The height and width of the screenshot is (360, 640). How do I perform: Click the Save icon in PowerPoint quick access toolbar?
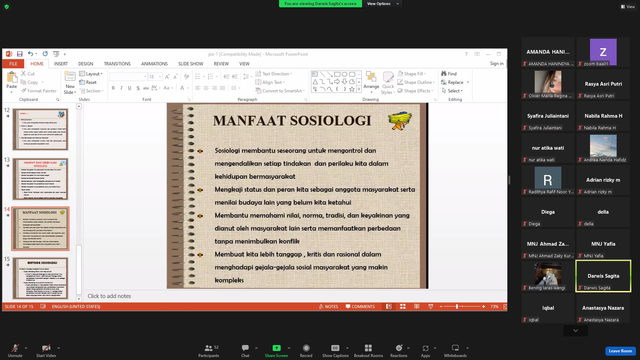click(x=20, y=54)
